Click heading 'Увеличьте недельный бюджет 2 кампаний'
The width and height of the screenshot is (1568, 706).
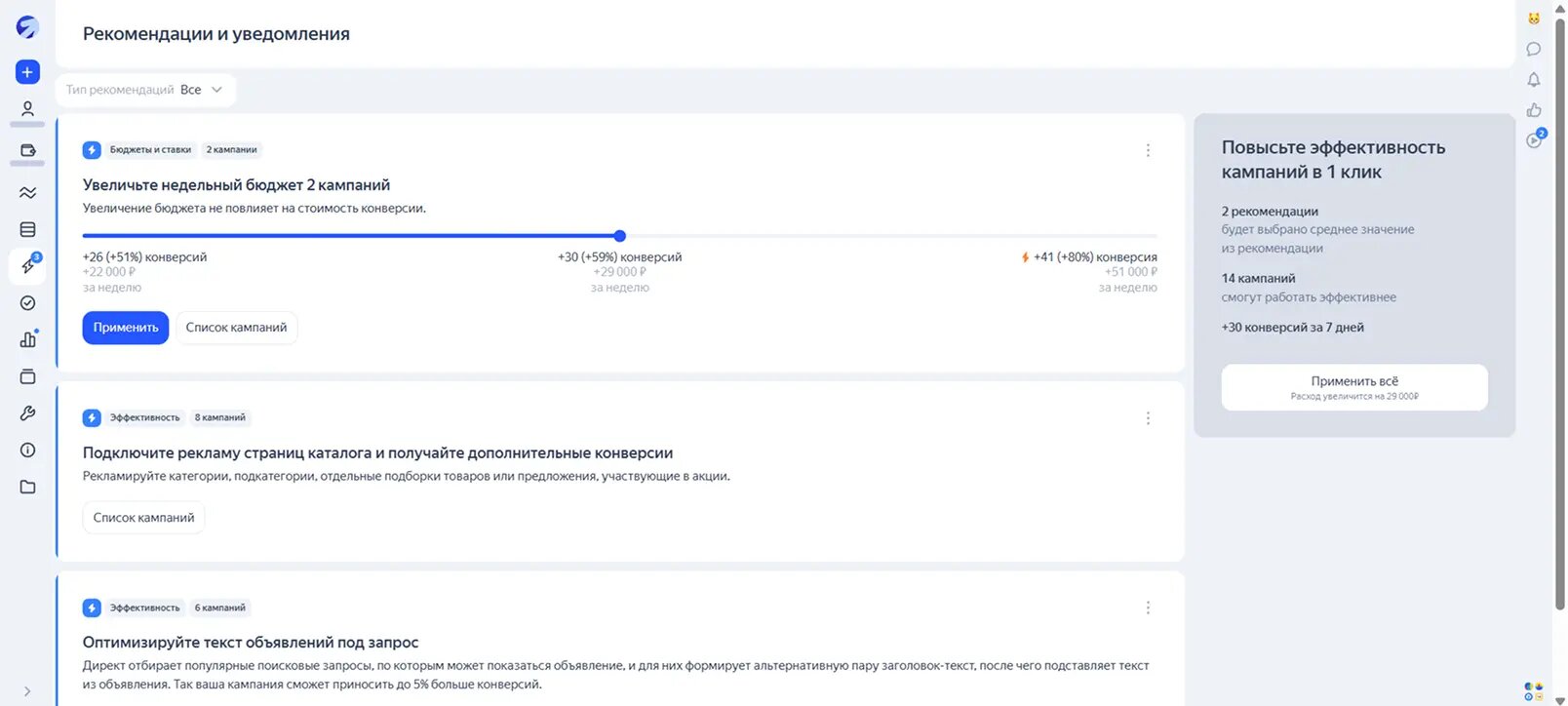point(236,185)
